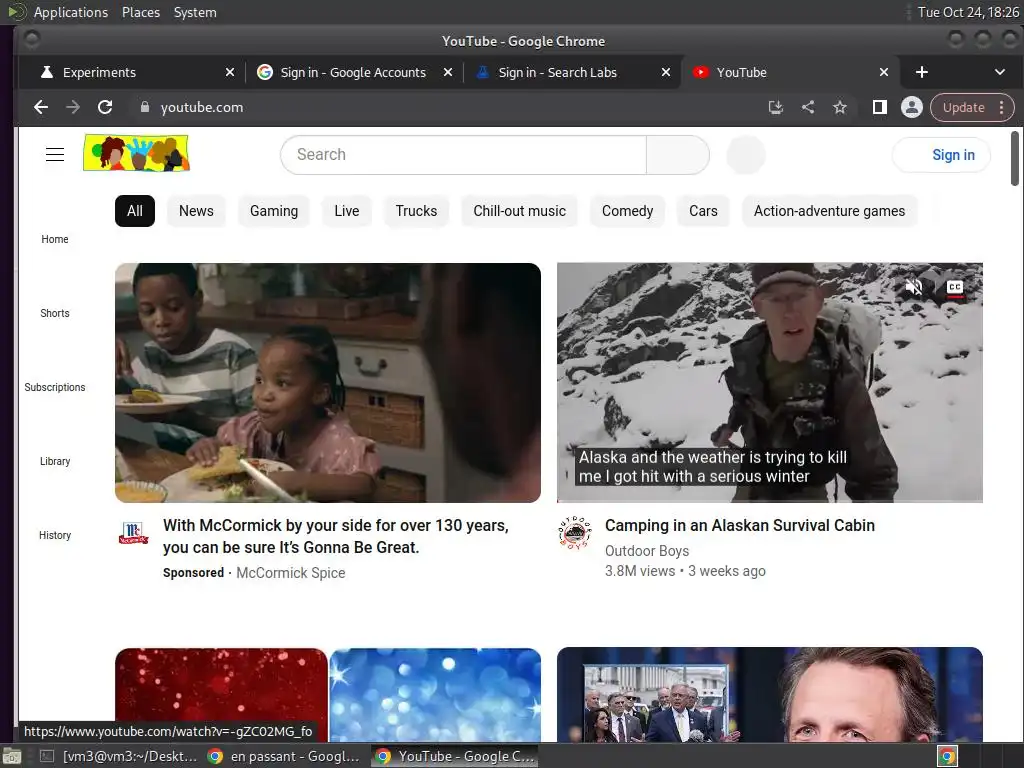Open the Applications menu
Viewport: 1024px width, 768px height.
click(71, 12)
